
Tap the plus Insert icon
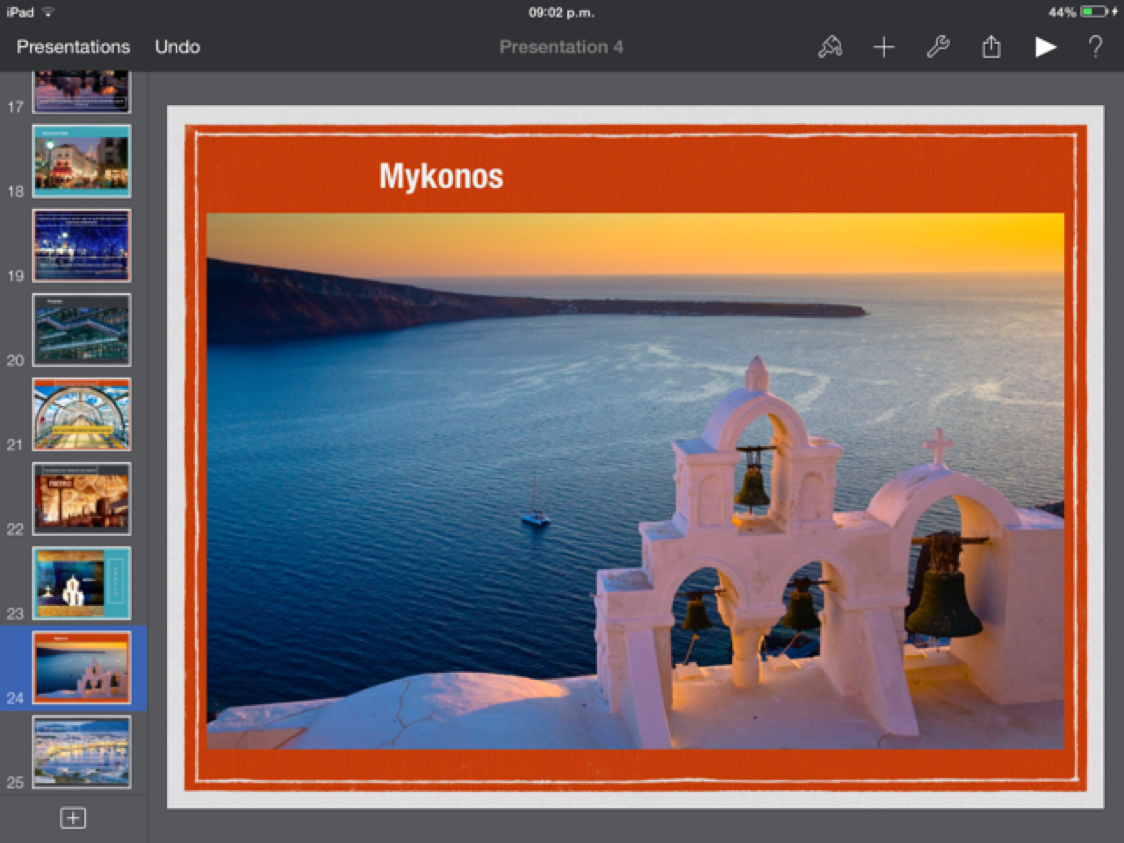(x=884, y=47)
